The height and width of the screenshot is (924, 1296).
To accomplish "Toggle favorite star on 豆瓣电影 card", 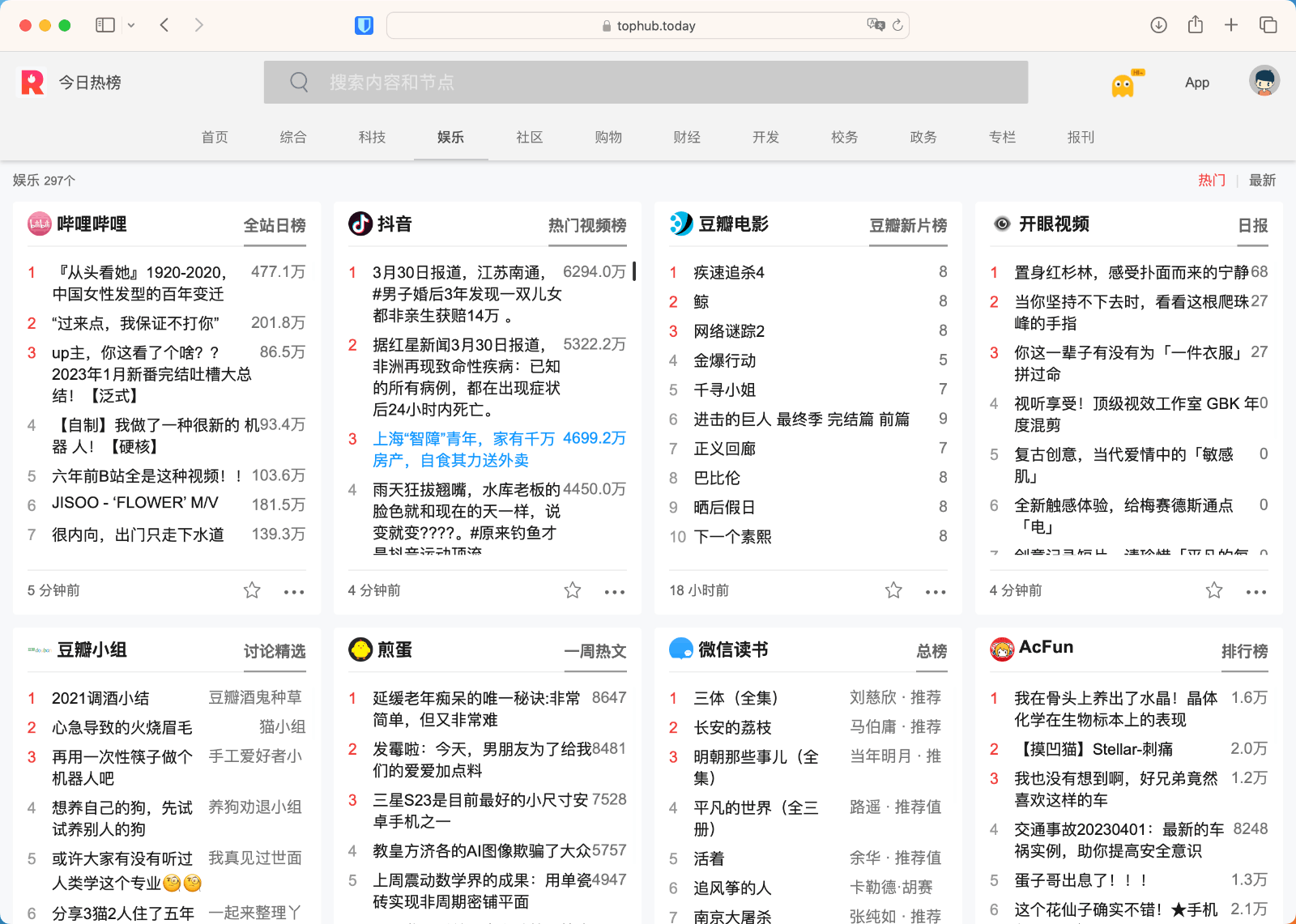I will pos(893,590).
